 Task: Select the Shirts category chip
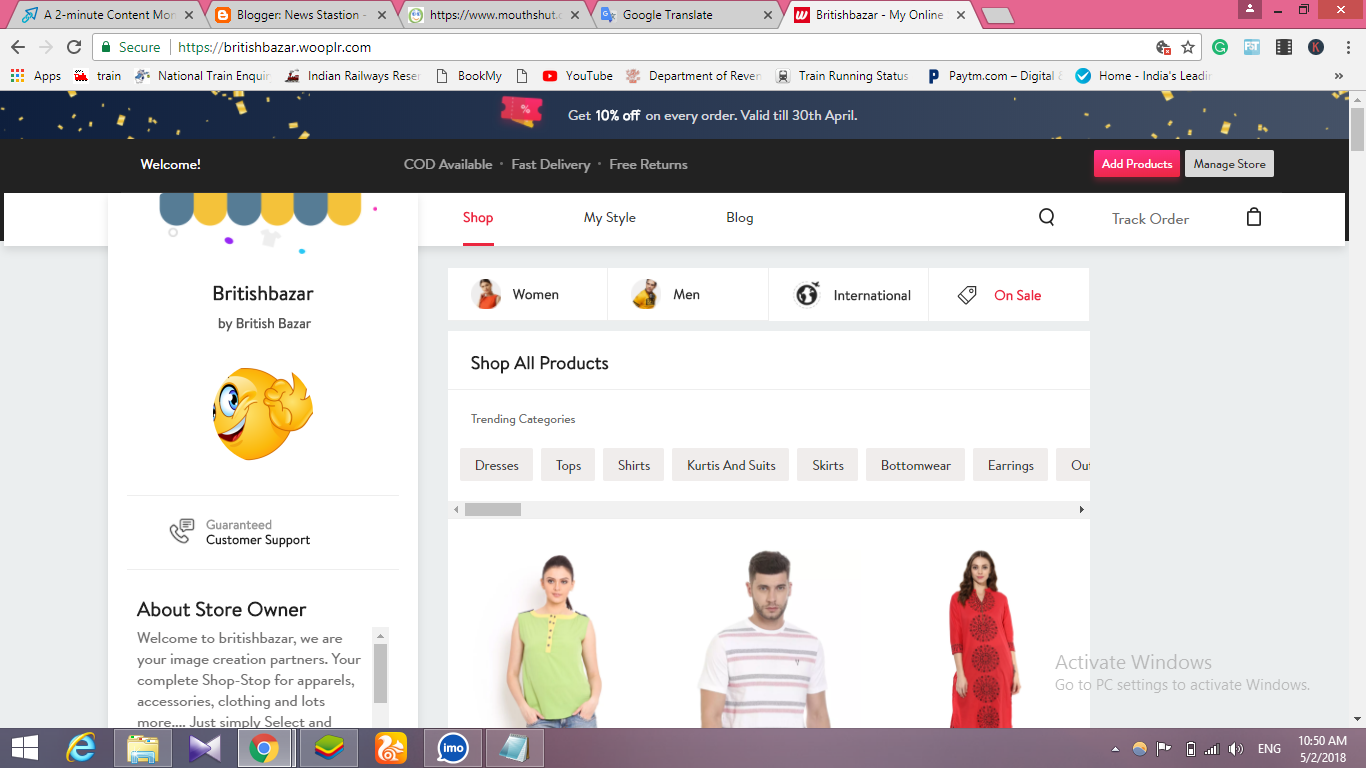point(634,465)
